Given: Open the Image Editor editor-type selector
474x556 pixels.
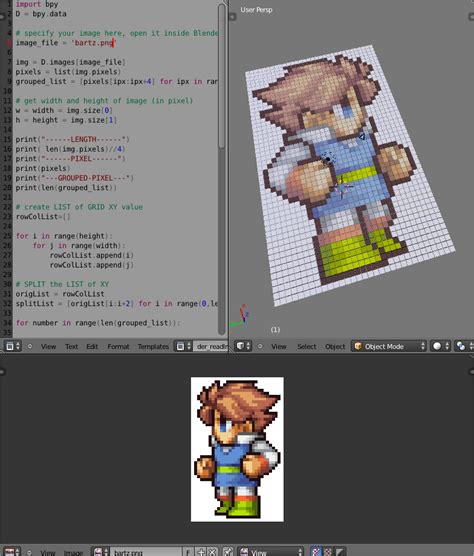Looking at the screenshot, I should coord(12,552).
